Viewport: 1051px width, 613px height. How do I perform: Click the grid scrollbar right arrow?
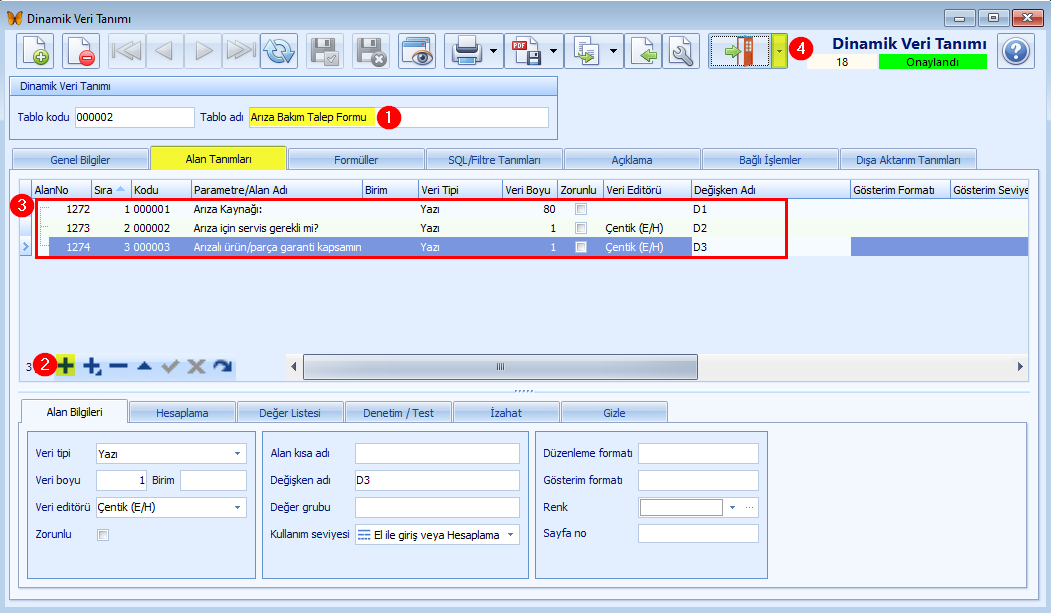1019,366
